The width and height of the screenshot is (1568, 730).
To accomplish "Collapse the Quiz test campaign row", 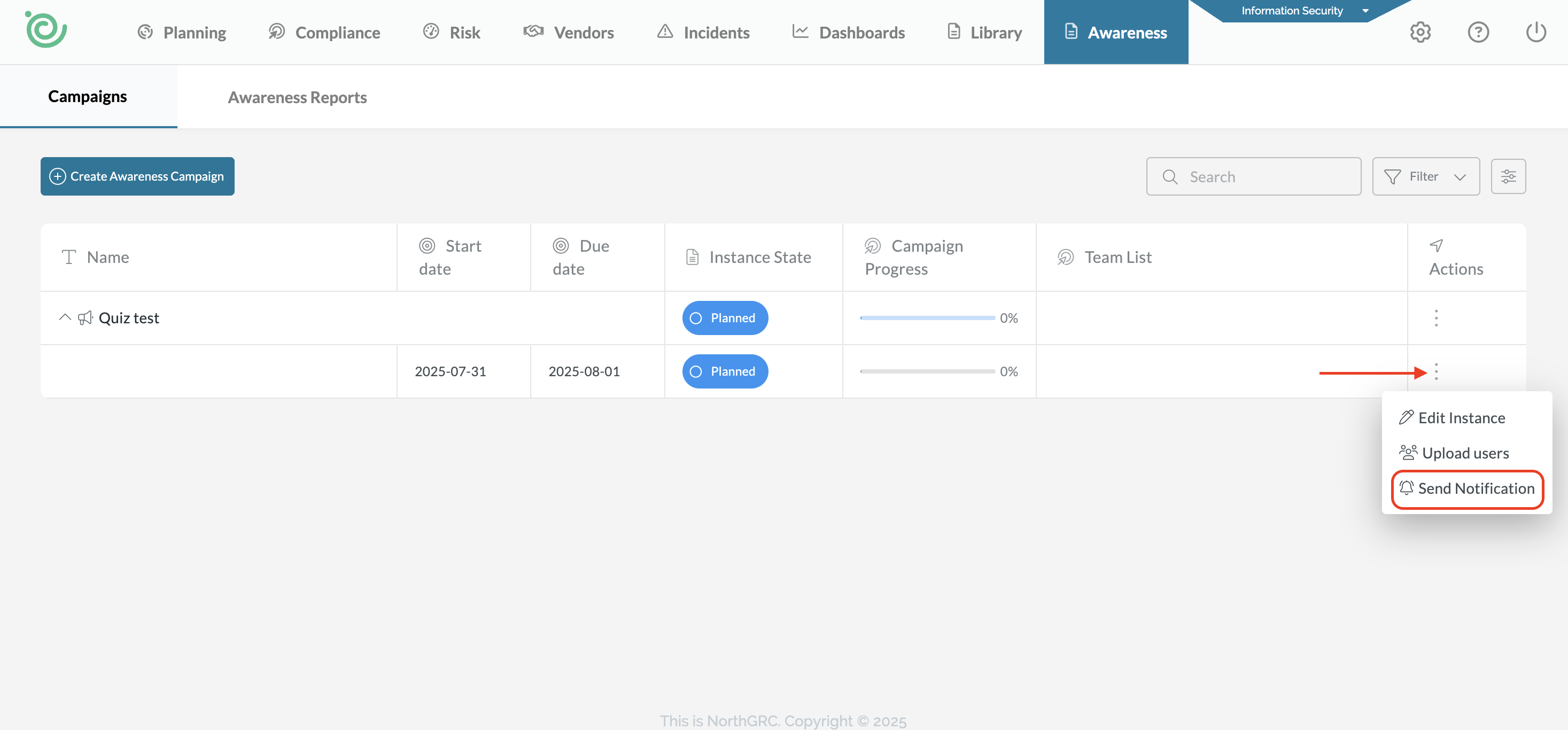I will (65, 318).
